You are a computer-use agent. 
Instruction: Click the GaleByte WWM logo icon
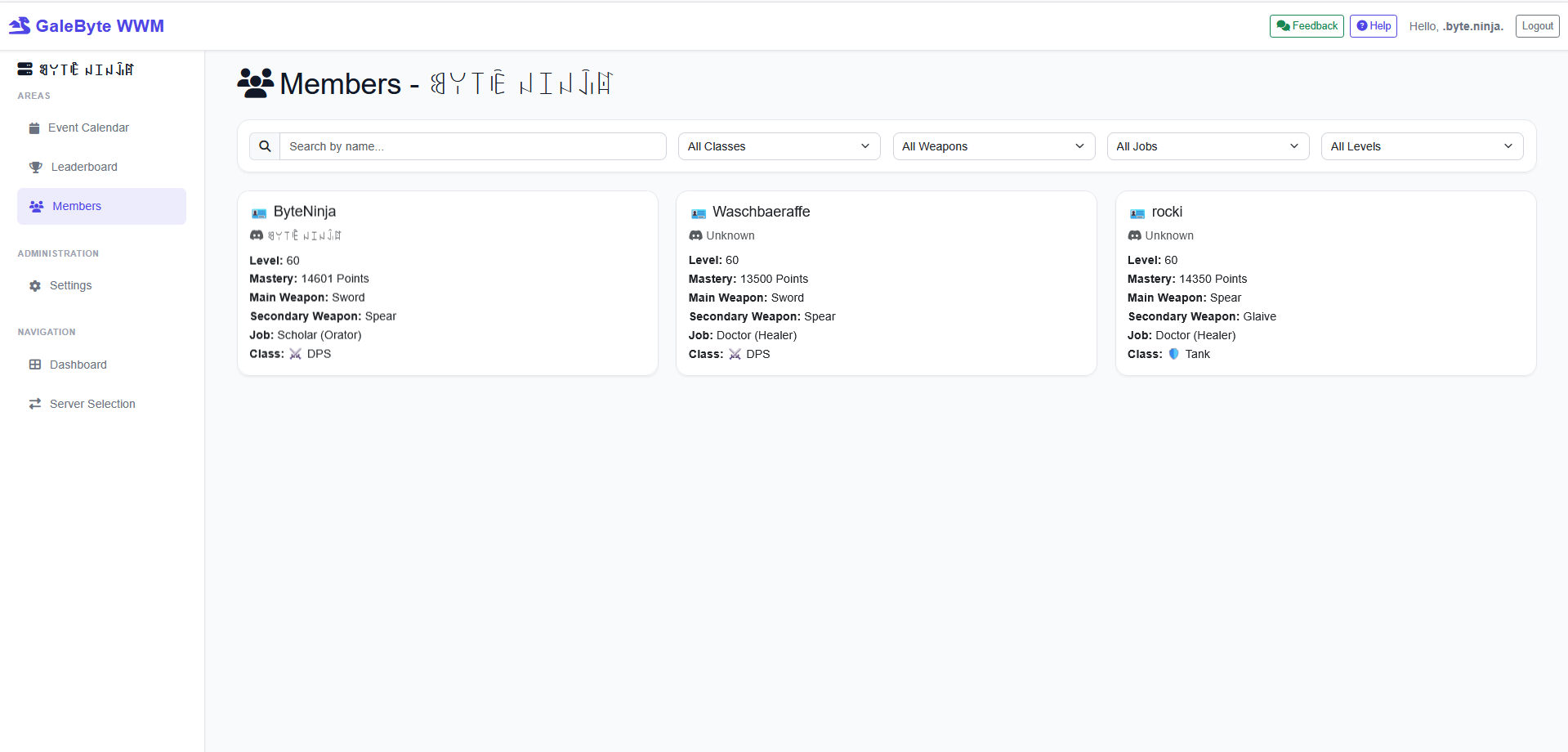[x=20, y=26]
